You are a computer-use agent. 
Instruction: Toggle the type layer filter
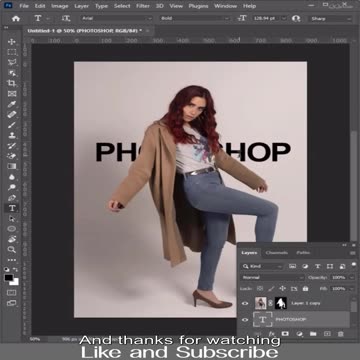coord(318,266)
